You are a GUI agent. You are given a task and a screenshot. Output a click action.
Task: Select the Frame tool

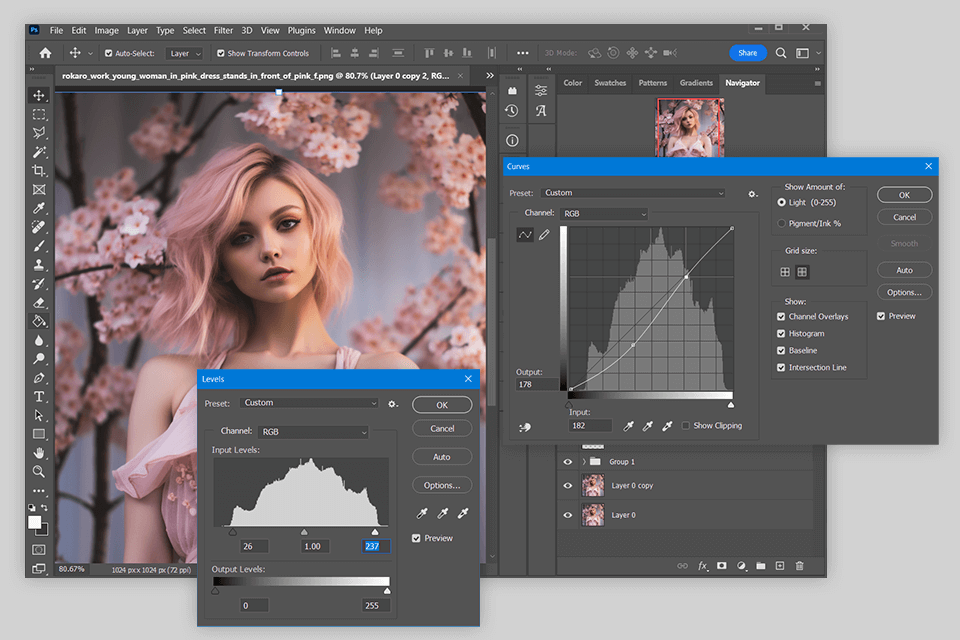point(39,190)
